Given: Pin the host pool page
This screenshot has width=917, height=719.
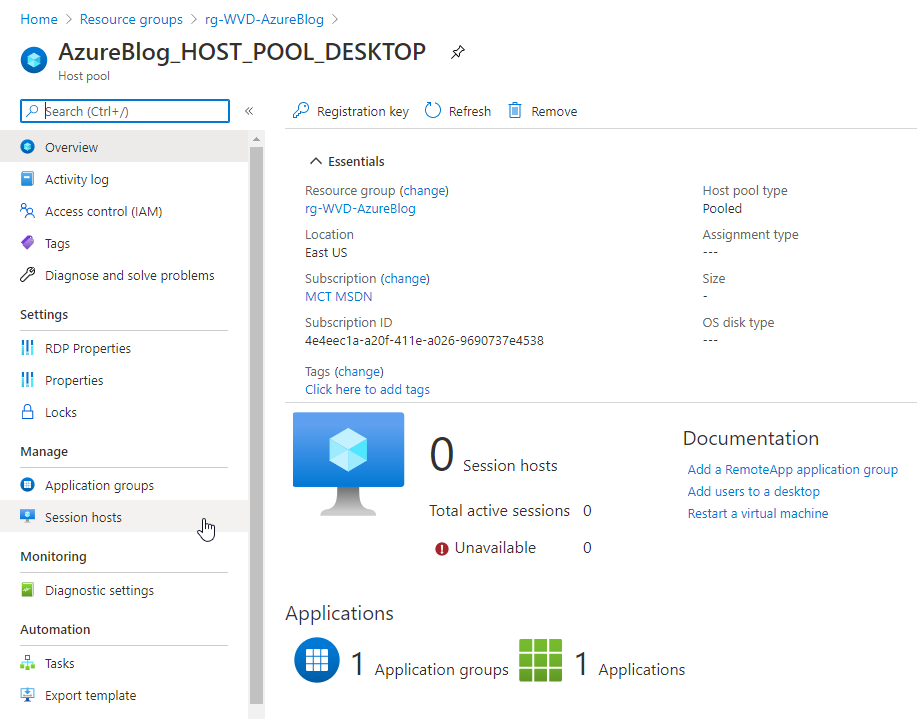Looking at the screenshot, I should (x=458, y=52).
